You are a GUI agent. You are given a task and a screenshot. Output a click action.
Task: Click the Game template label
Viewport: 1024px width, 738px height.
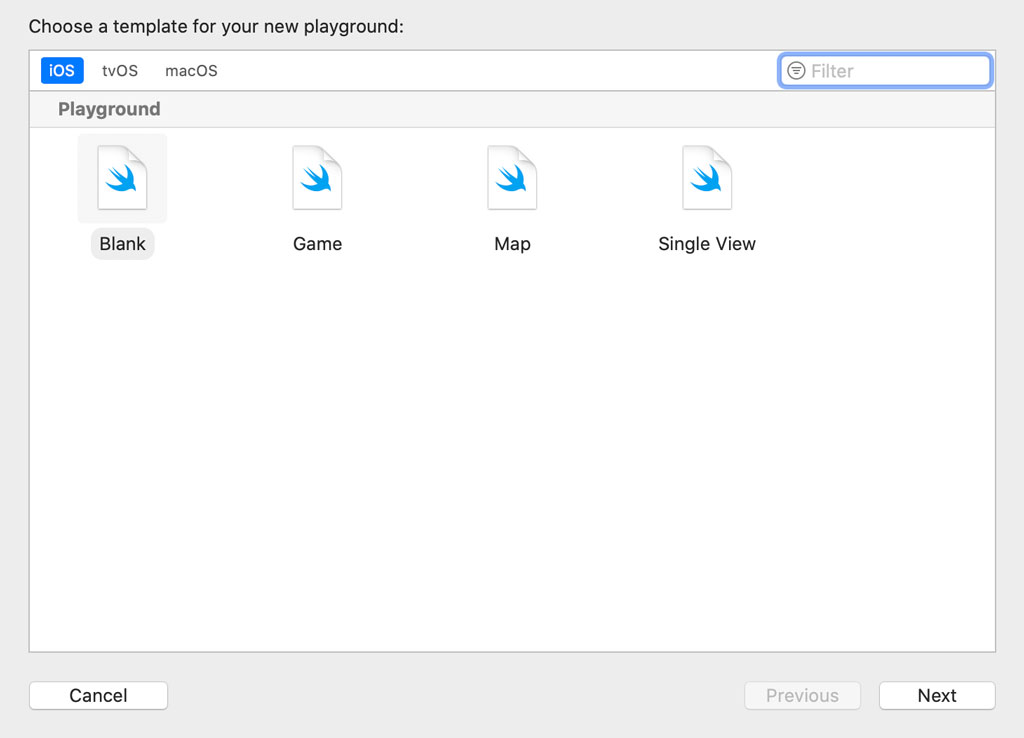tap(317, 244)
